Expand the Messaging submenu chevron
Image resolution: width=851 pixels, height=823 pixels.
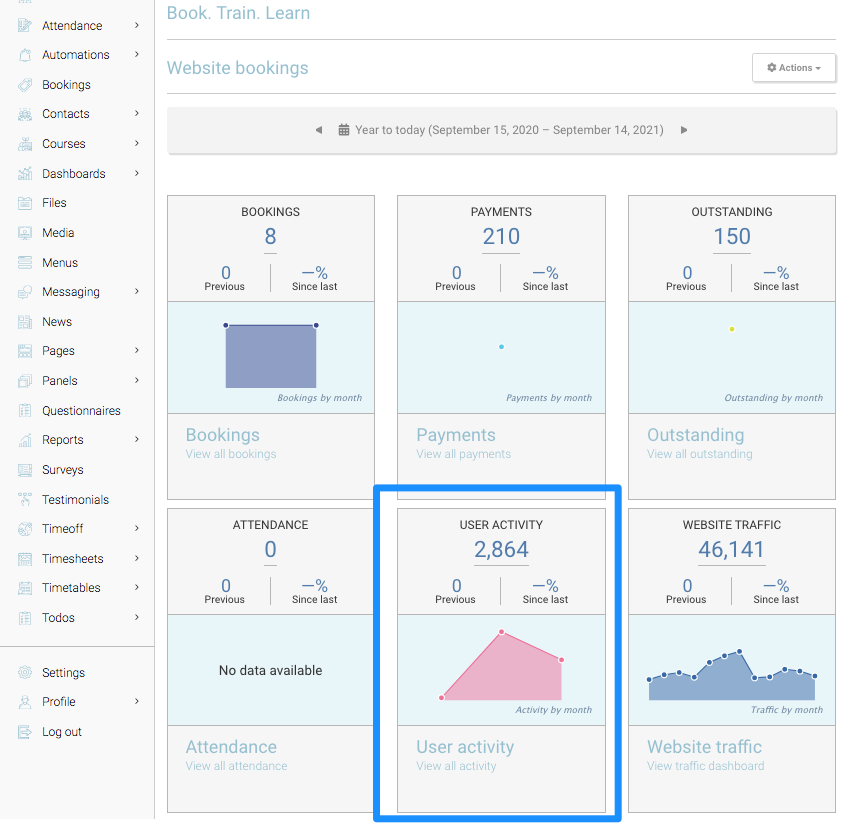pyautogui.click(x=137, y=292)
